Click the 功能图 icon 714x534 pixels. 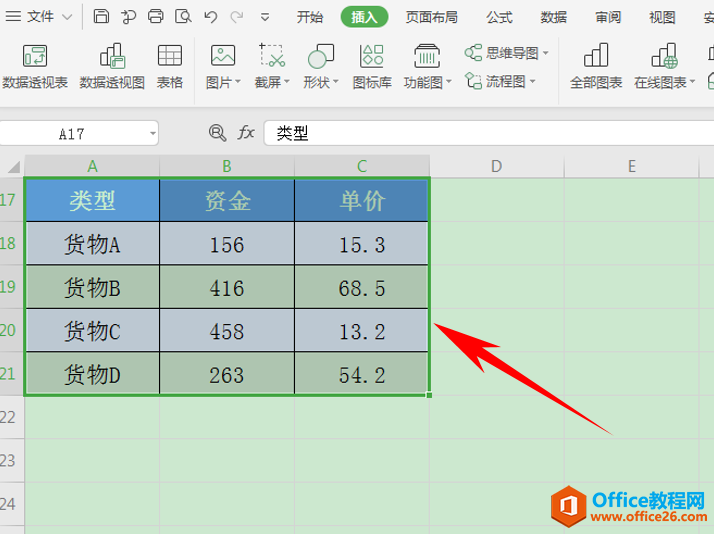tap(427, 56)
